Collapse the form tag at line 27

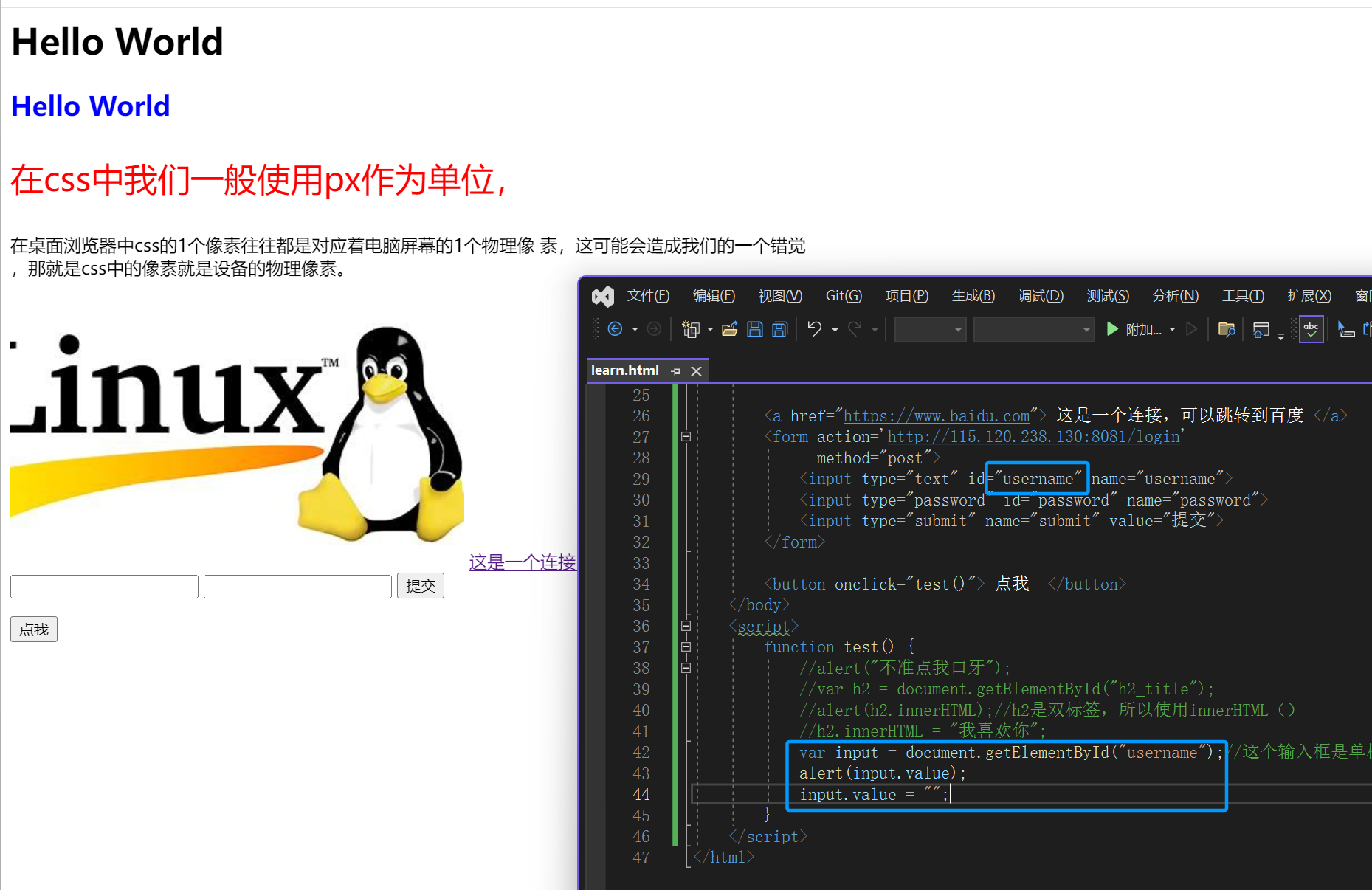click(686, 437)
